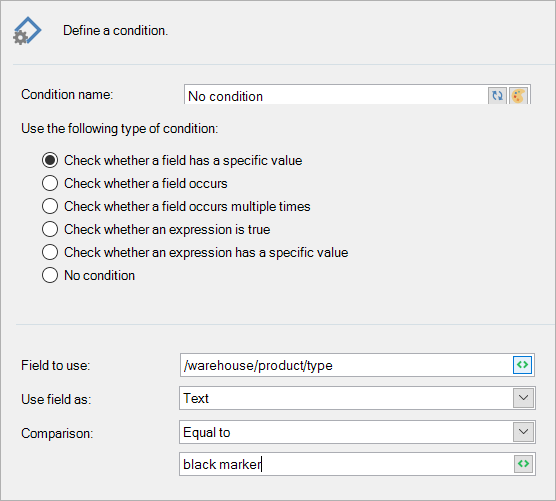Click the green brackets icon beside black marker
This screenshot has height=501, width=556.
coord(523,464)
